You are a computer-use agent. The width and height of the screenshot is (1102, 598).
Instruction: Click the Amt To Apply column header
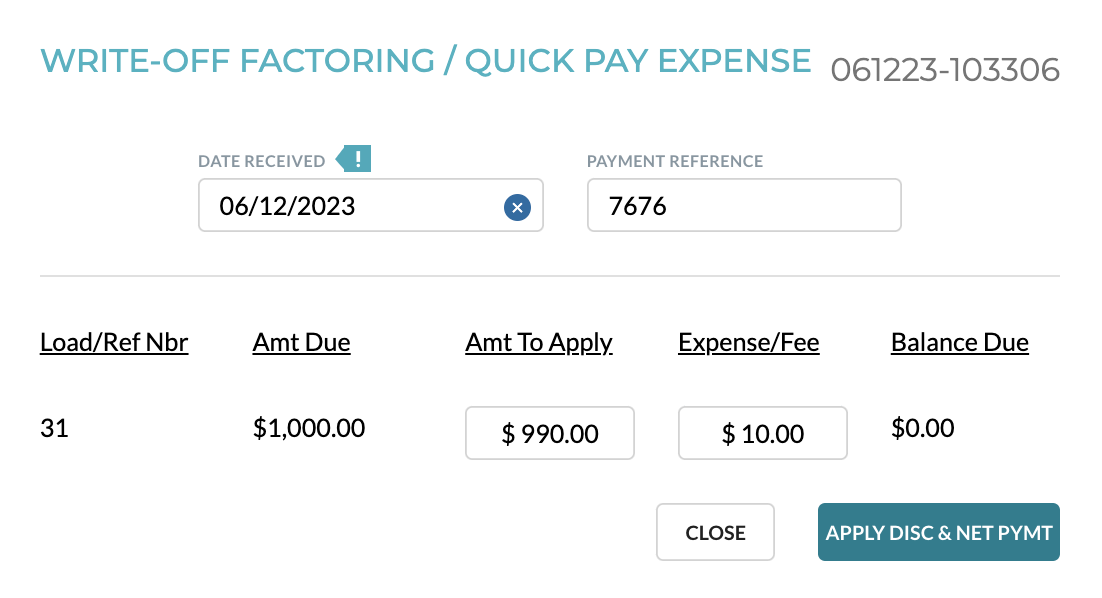click(539, 343)
